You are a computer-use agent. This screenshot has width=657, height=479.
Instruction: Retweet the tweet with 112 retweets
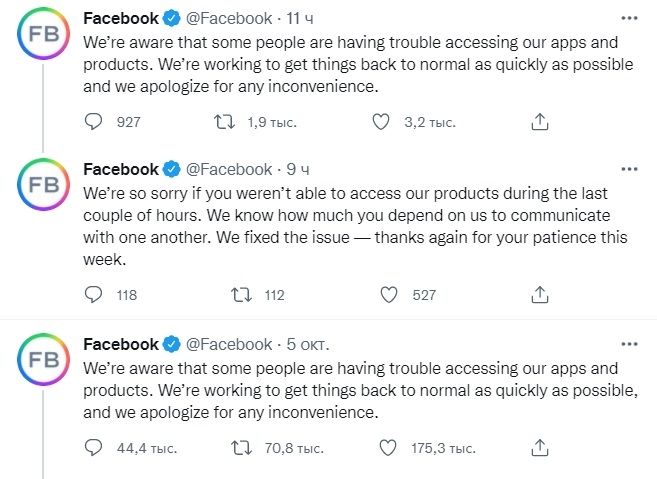pos(241,295)
